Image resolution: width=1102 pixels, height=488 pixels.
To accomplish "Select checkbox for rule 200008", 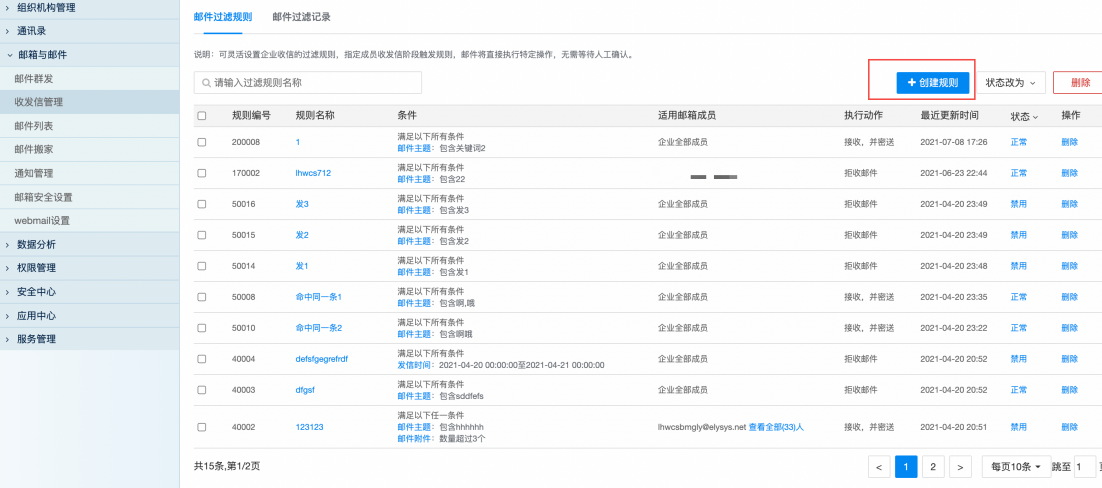I will pos(202,142).
